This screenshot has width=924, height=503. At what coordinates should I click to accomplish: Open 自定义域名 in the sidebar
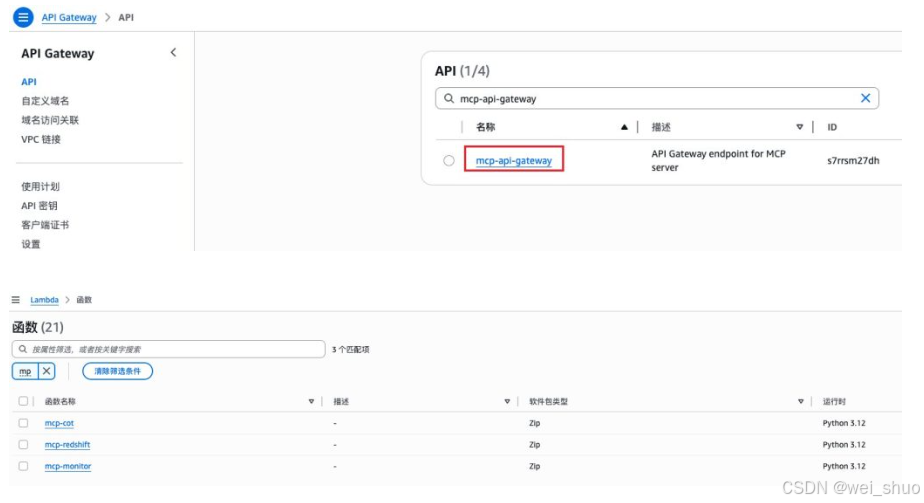45,101
